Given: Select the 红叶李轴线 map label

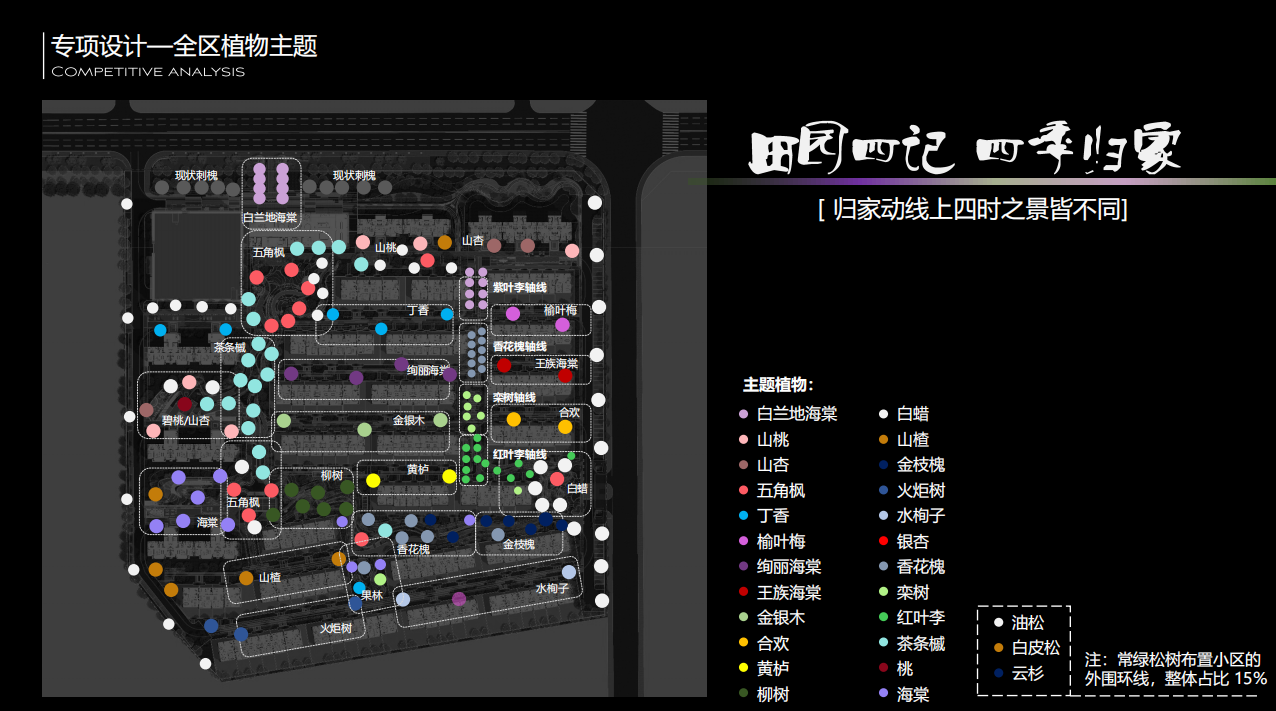Looking at the screenshot, I should point(519,455).
